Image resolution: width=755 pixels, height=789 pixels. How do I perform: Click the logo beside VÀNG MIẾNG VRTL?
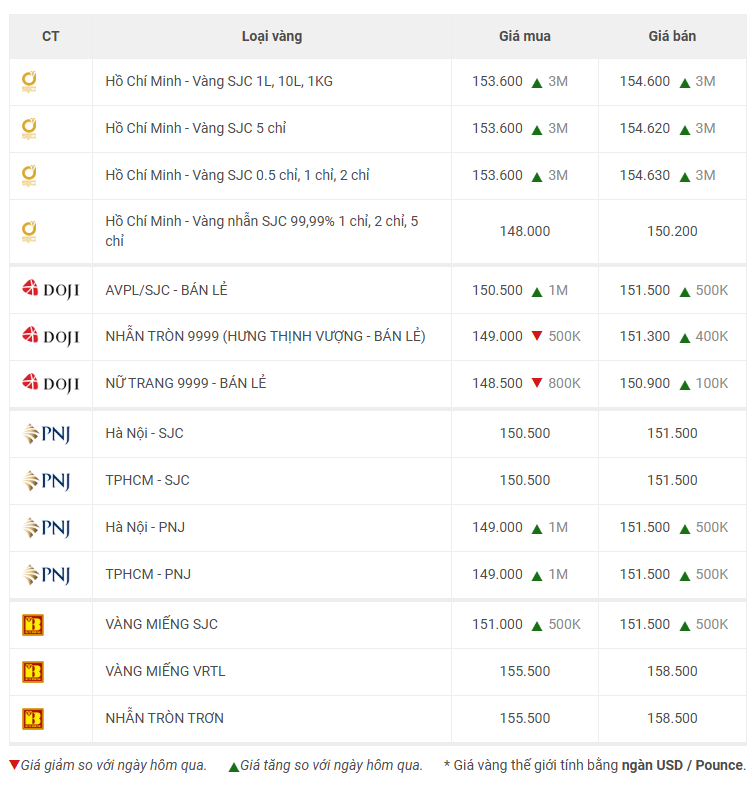(x=33, y=671)
